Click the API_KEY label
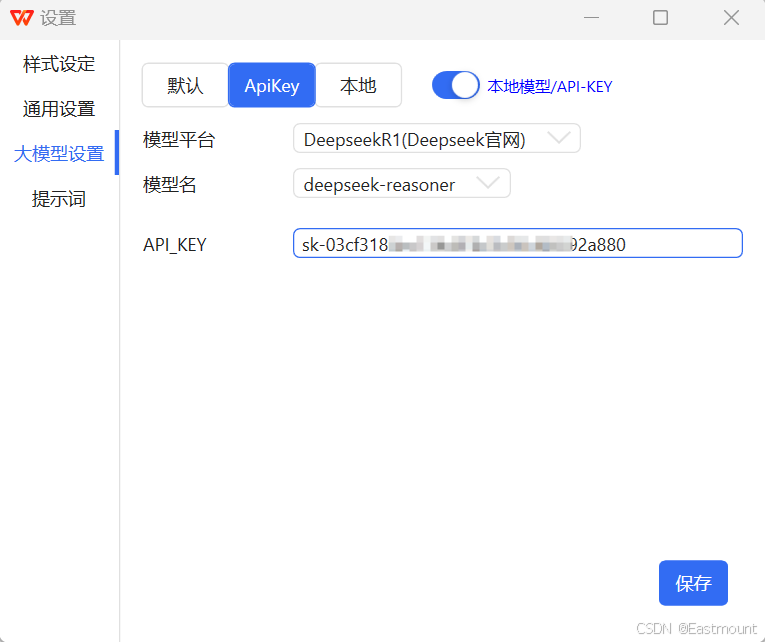The width and height of the screenshot is (765, 642). [175, 245]
